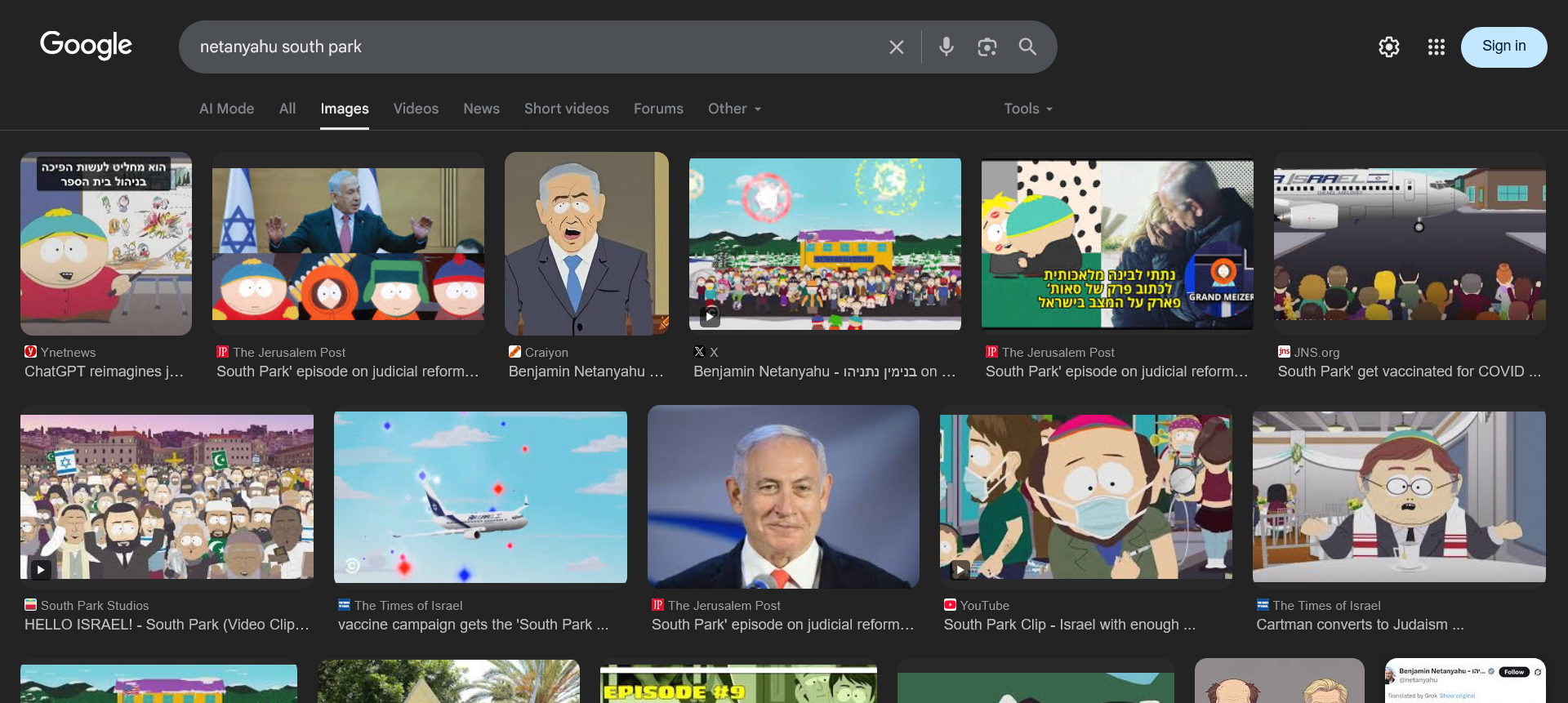This screenshot has width=1568, height=703.
Task: Expand the Other dropdown menu
Action: [x=734, y=109]
